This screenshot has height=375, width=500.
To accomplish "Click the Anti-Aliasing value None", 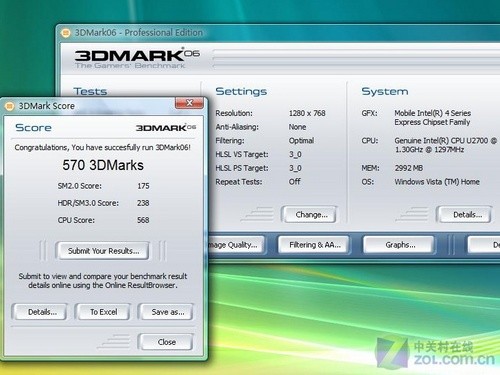I will (297, 127).
